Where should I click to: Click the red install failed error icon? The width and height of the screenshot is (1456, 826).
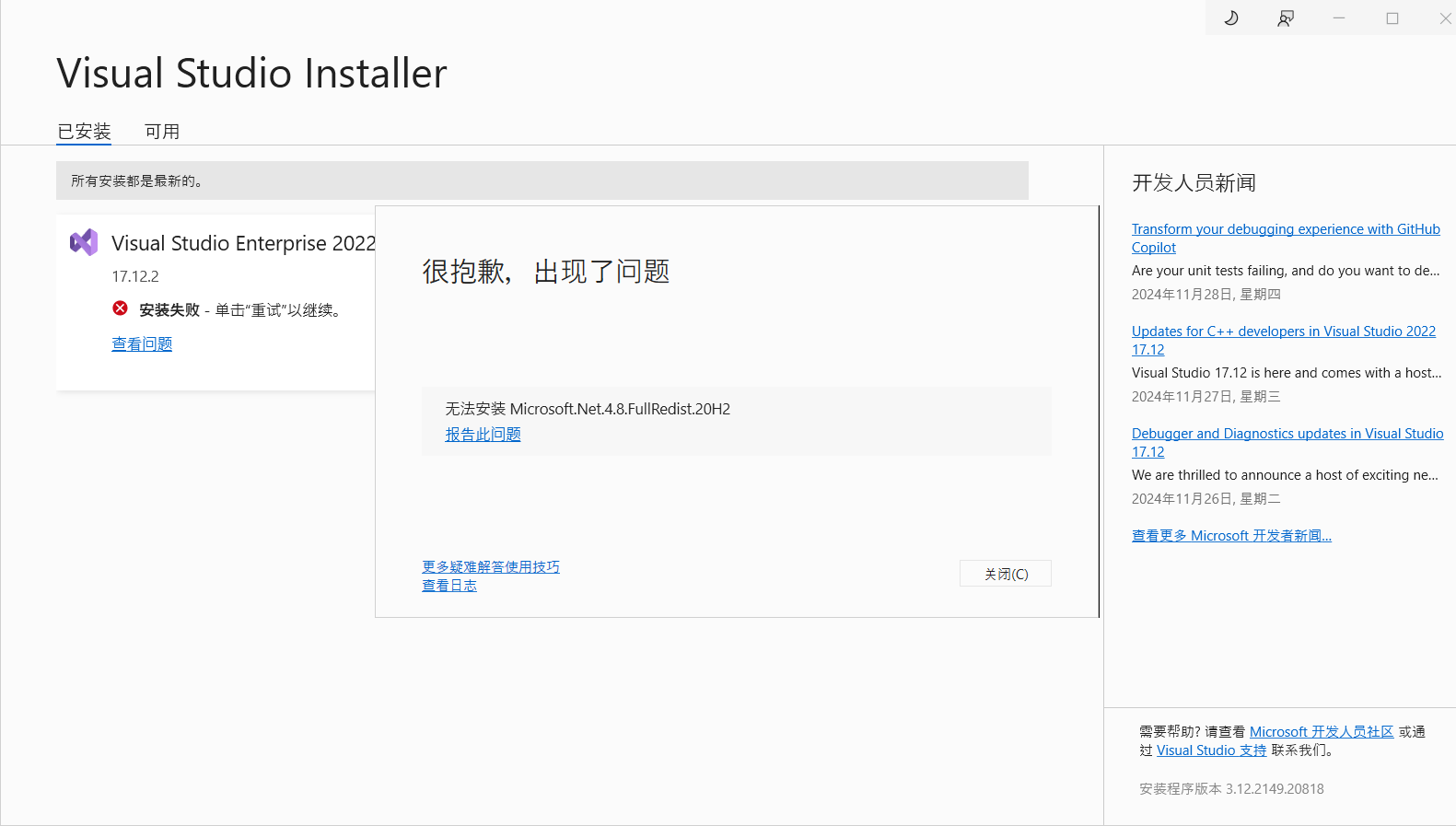pos(121,308)
